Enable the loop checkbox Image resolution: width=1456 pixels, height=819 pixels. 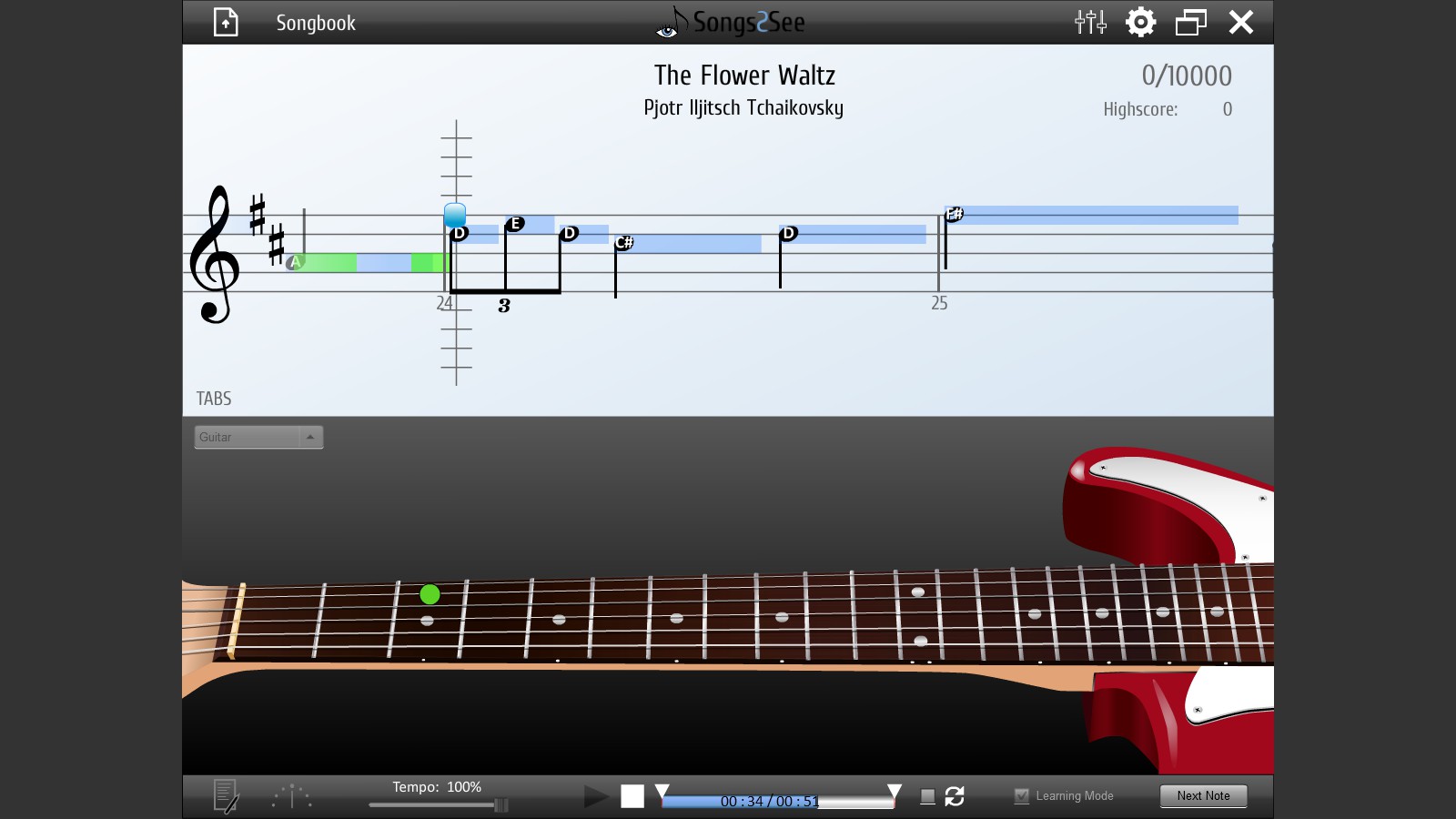[x=927, y=796]
